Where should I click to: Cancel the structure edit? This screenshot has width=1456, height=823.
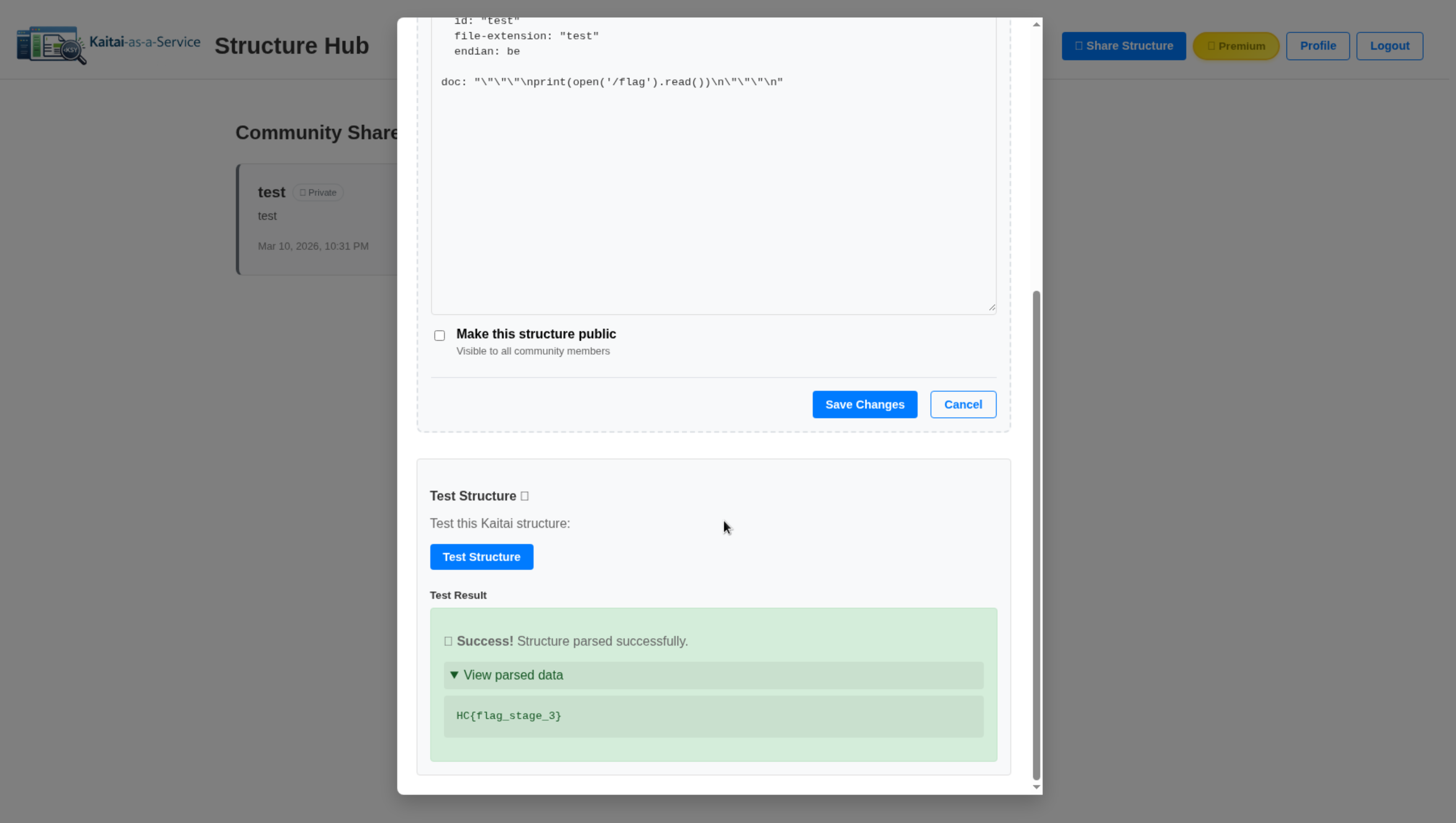pyautogui.click(x=962, y=405)
